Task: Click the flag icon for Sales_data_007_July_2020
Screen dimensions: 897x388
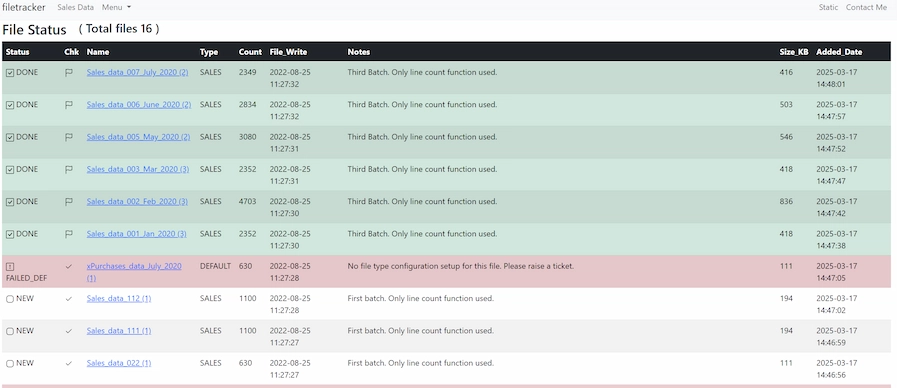Action: [69, 73]
